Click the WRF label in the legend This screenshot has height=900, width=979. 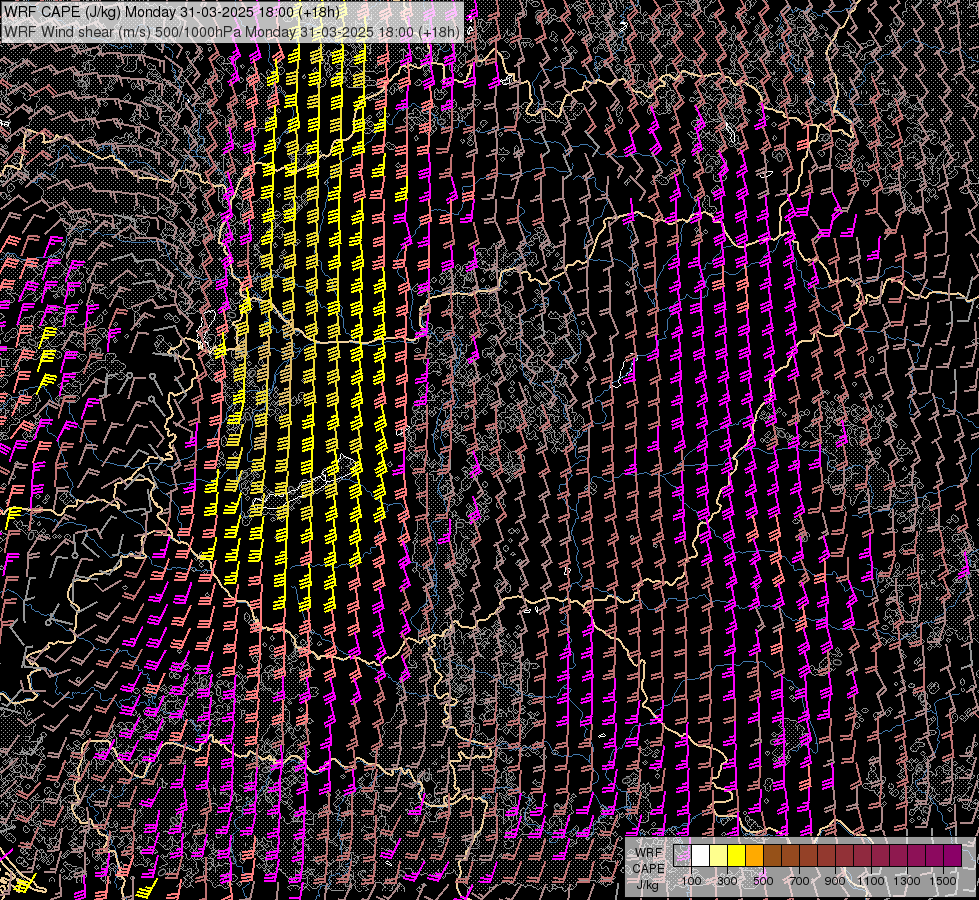649,853
